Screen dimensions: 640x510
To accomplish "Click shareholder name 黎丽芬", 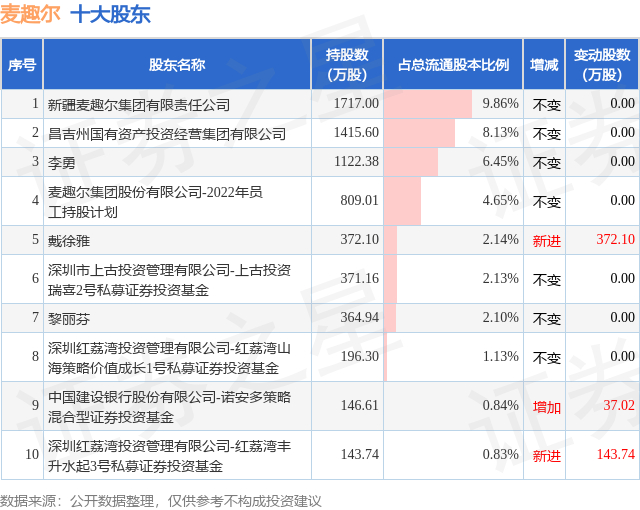I will coord(69,319).
